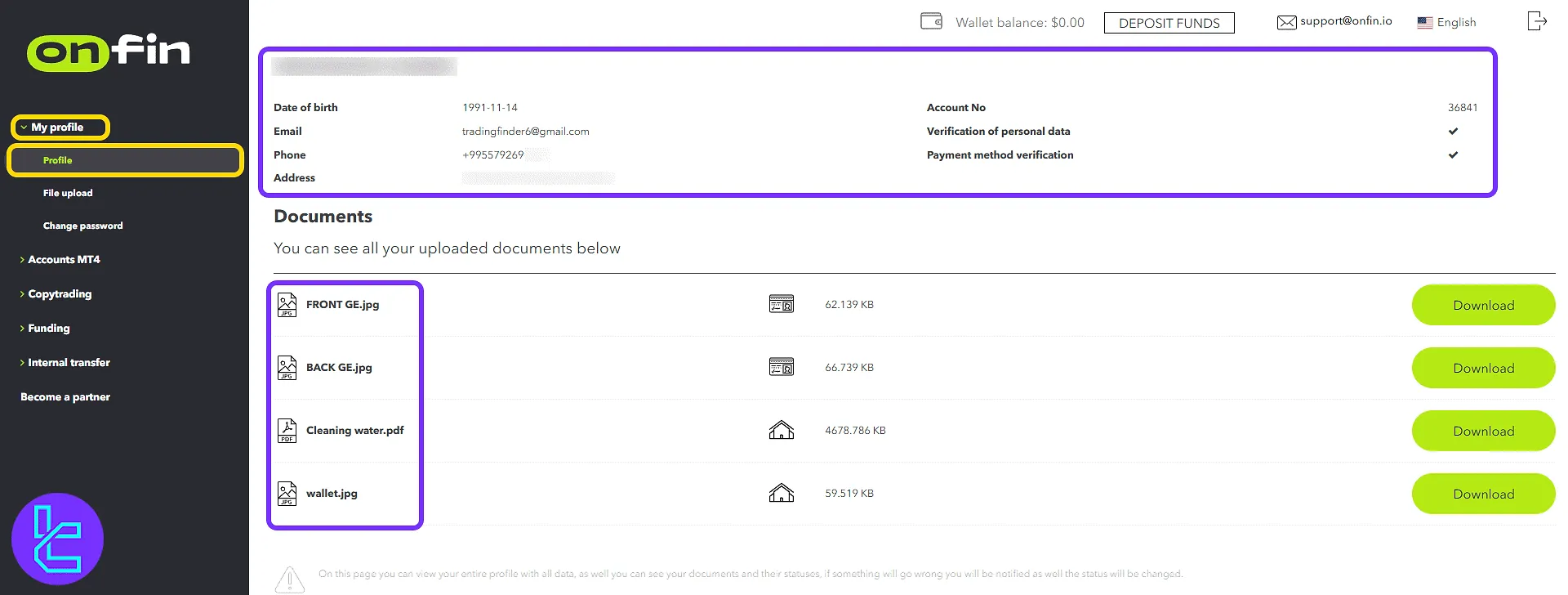Click the warning triangle icon near the notice
The width and height of the screenshot is (1568, 595).
click(x=290, y=579)
